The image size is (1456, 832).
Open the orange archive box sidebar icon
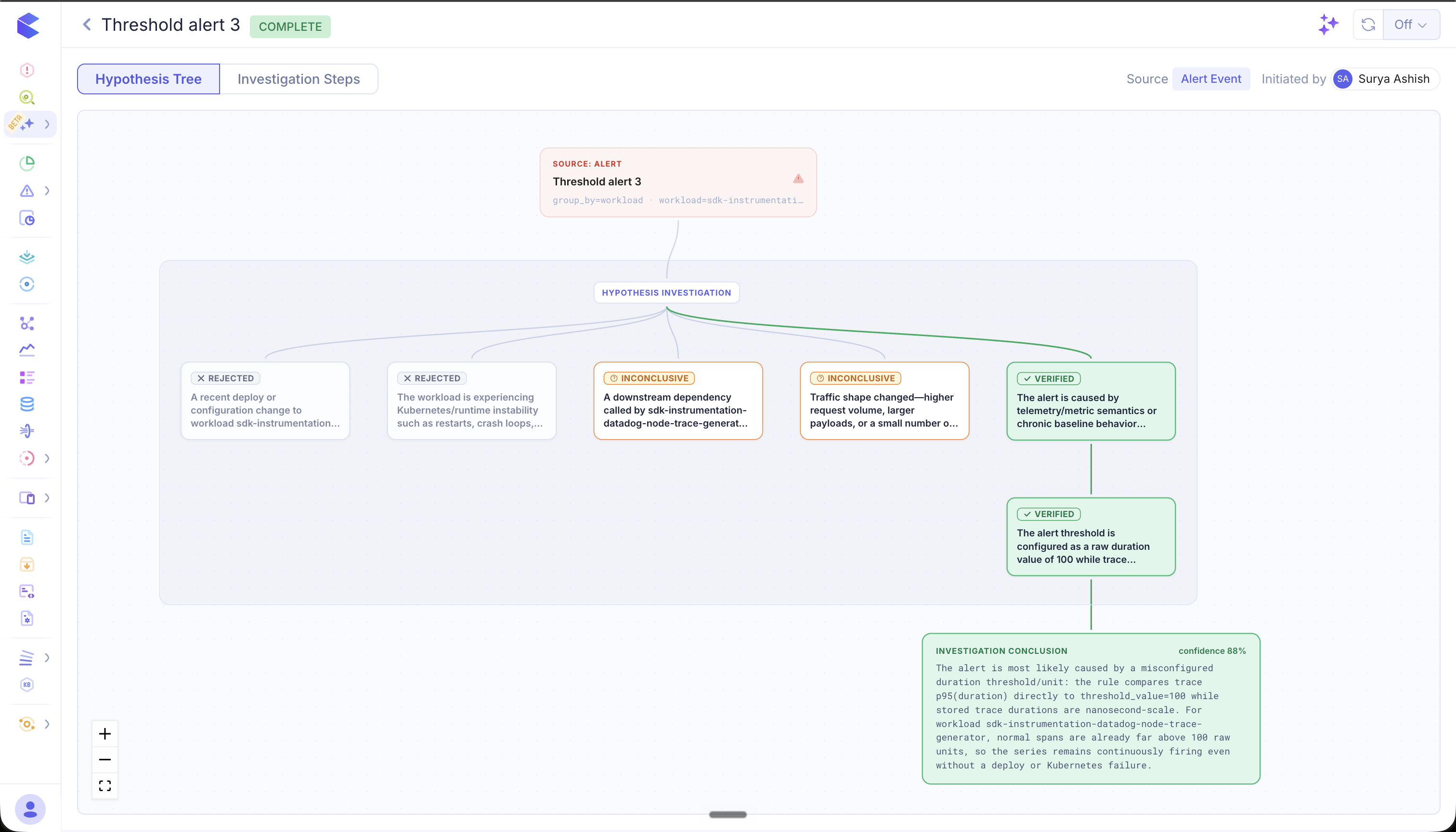click(27, 565)
